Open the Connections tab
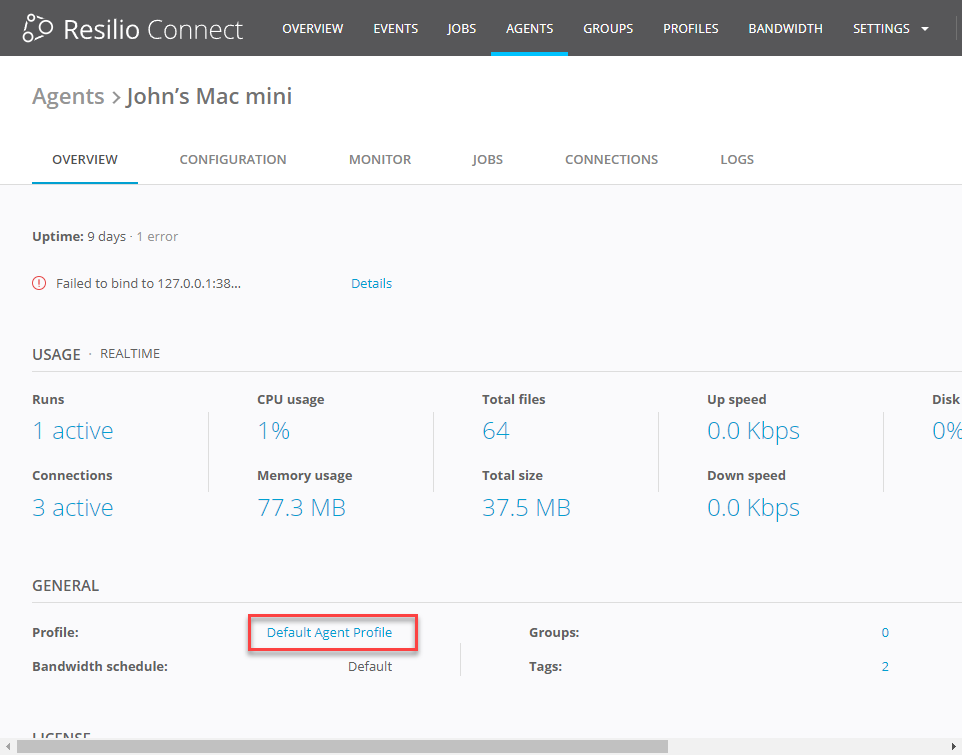This screenshot has width=962, height=755. pyautogui.click(x=611, y=160)
